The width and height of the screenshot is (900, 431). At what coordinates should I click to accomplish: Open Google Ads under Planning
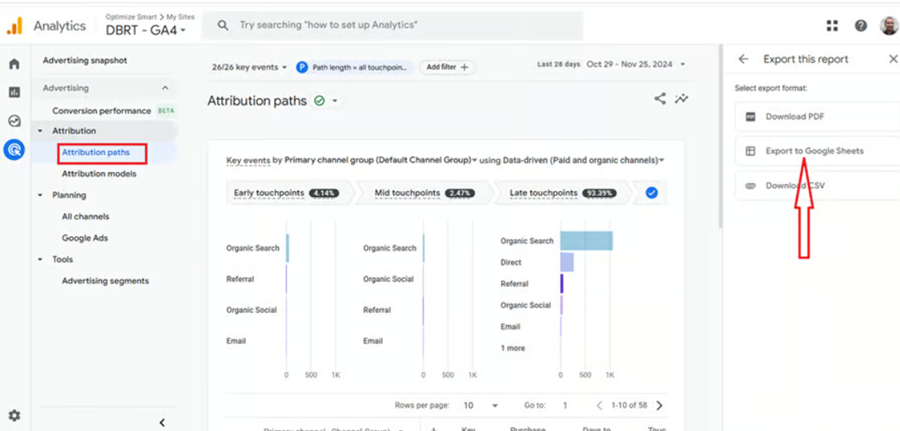[x=85, y=238]
